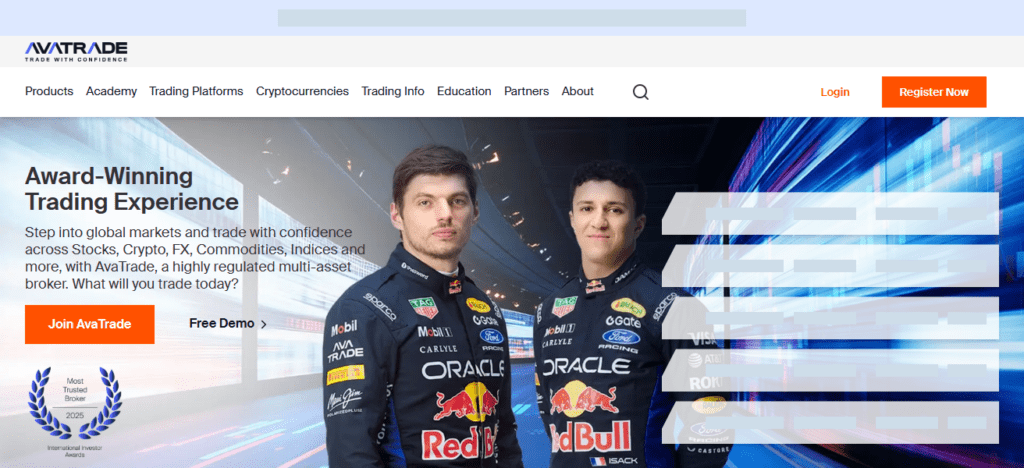Open the Partners menu
The image size is (1024, 468).
click(x=526, y=91)
